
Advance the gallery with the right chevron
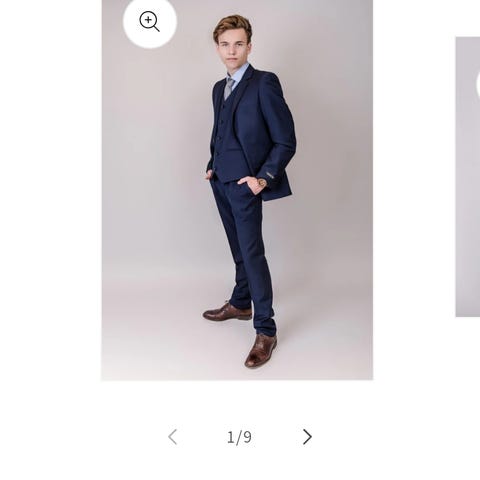[307, 437]
